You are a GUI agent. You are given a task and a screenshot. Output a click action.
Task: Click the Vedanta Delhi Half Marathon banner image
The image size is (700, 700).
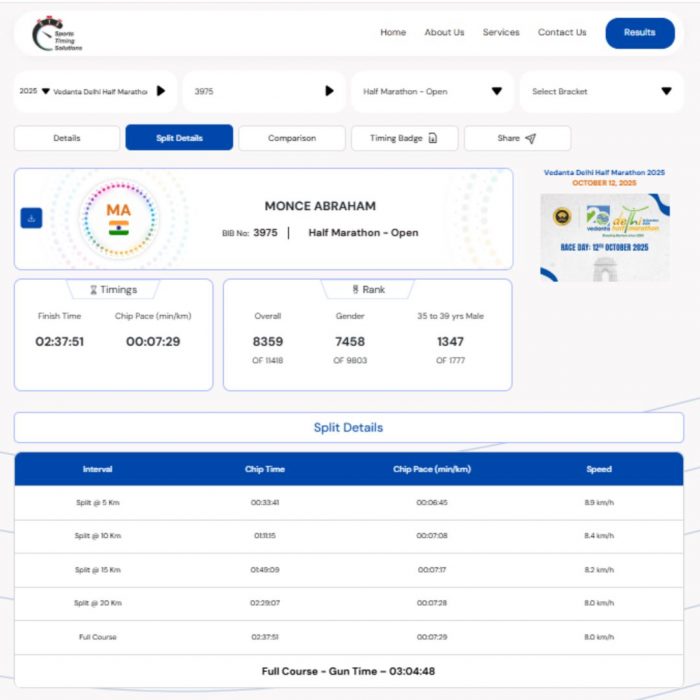[604, 236]
